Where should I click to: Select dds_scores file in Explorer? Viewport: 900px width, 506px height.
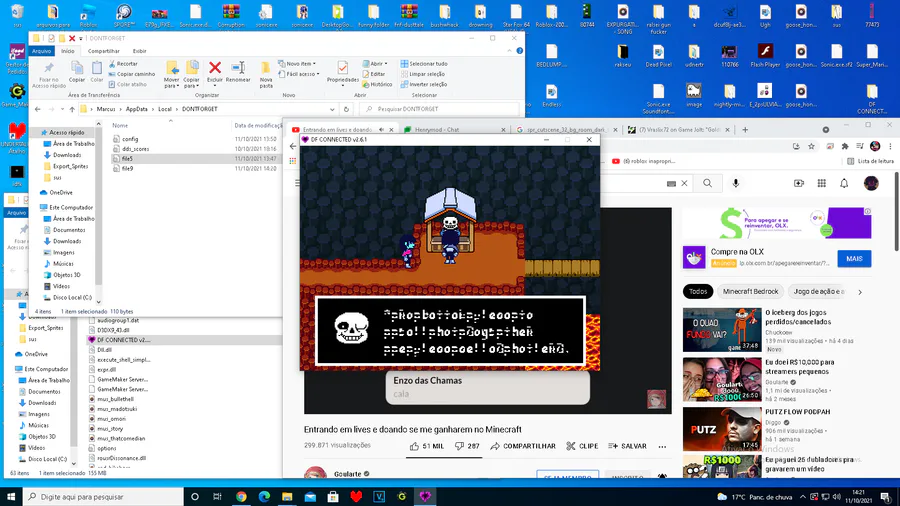pyautogui.click(x=135, y=149)
